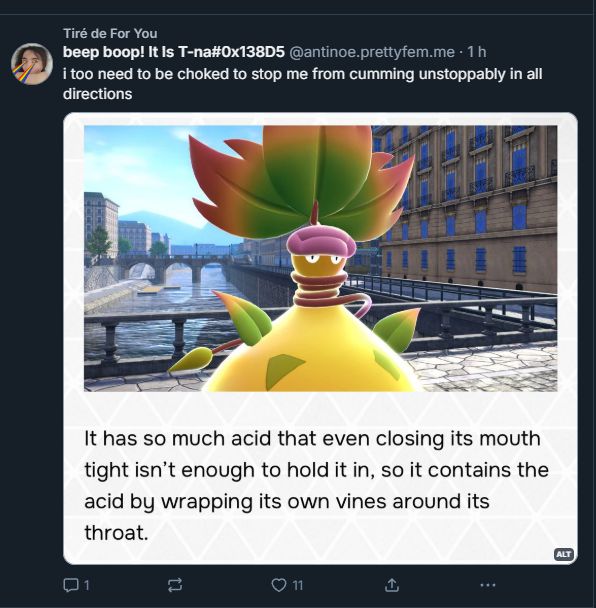The width and height of the screenshot is (596, 608).
Task: Visit the @antinoe.prettyfem.me handle link
Action: [x=371, y=52]
